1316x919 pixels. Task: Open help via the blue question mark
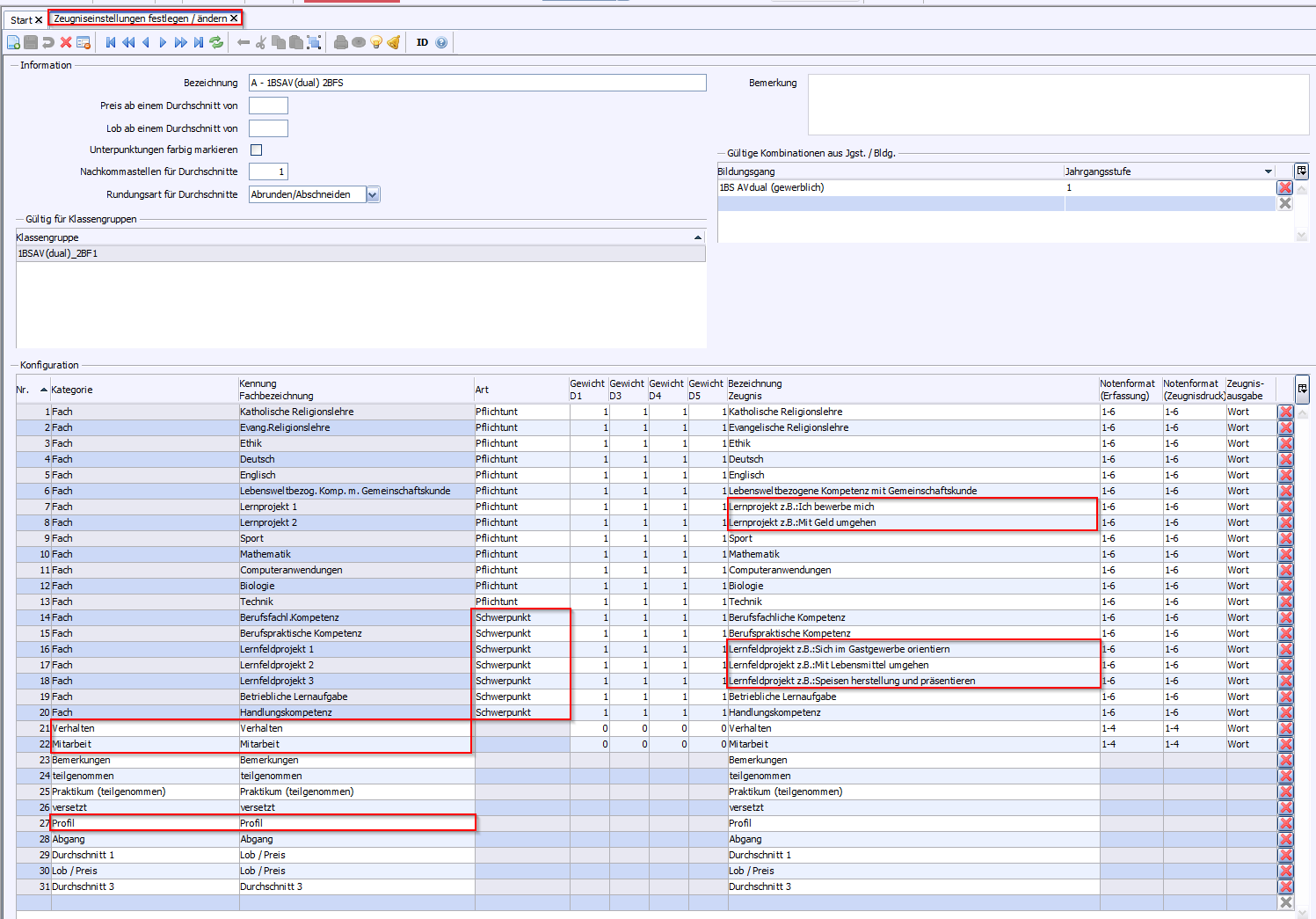(441, 42)
